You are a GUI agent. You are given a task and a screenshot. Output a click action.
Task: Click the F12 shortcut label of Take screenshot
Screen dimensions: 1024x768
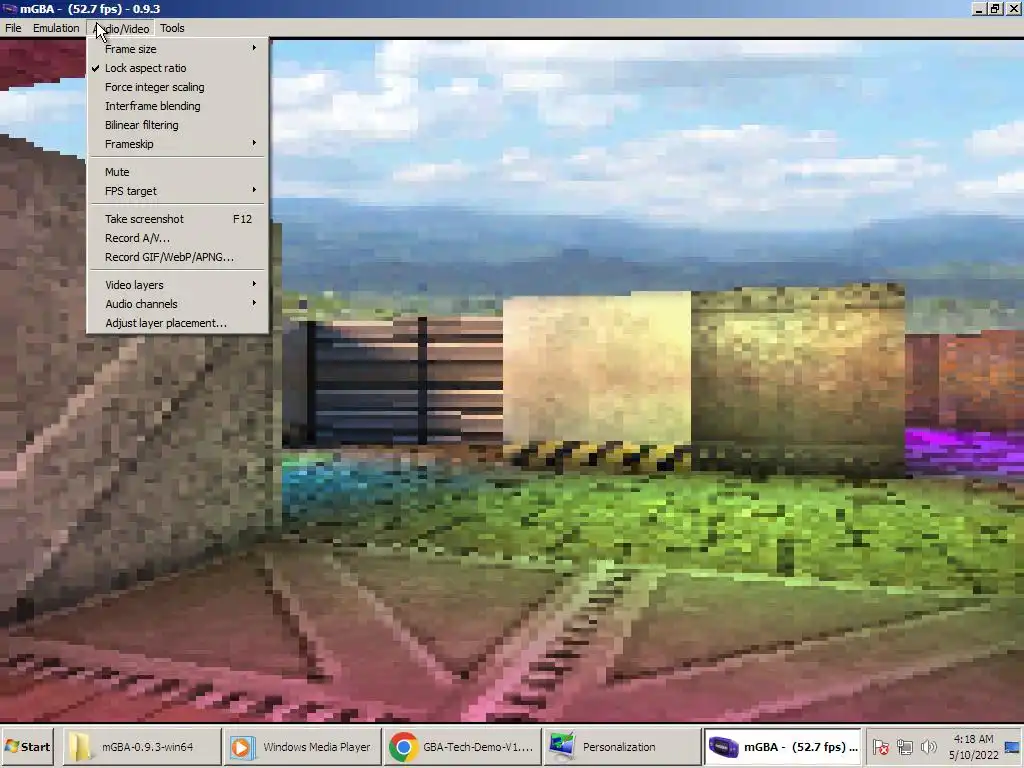[x=242, y=219]
